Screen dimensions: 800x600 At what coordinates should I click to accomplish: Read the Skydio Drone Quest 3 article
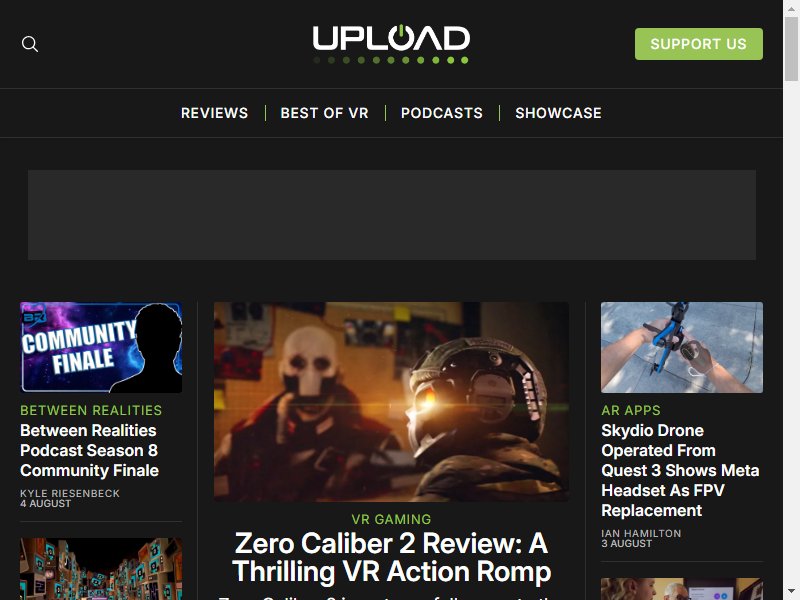coord(680,470)
